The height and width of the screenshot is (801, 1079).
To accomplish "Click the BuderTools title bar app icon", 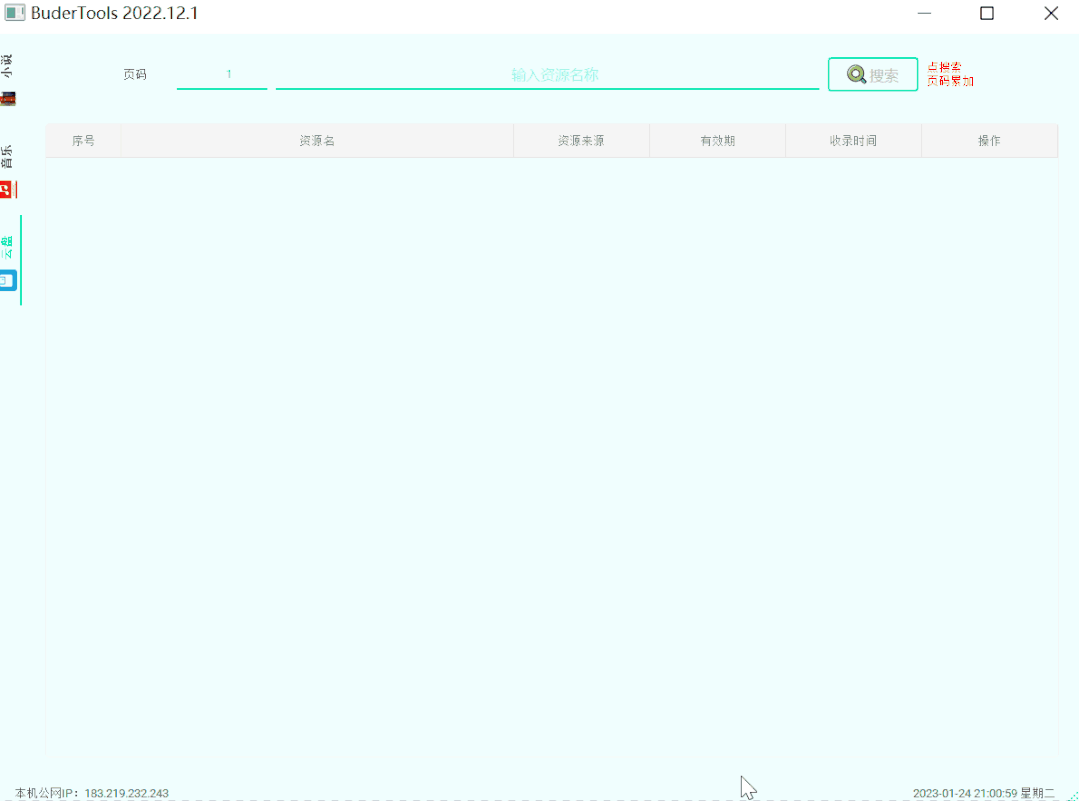I will (x=14, y=13).
